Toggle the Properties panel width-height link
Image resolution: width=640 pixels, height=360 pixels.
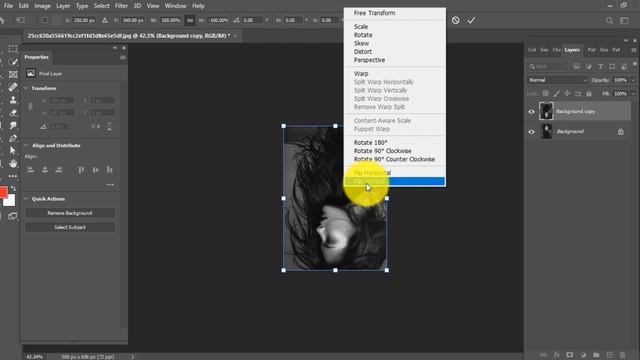click(30, 107)
